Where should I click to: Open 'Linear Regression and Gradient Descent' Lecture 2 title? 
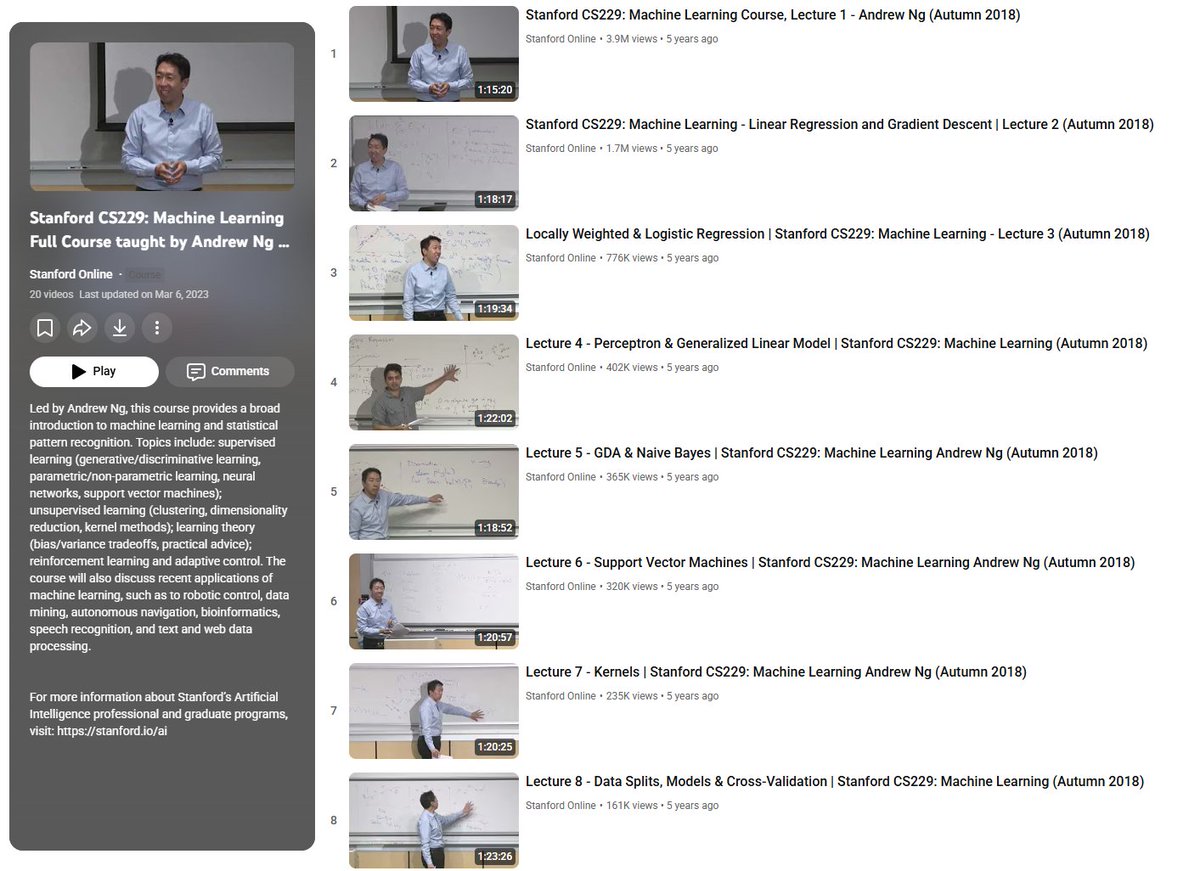point(840,124)
